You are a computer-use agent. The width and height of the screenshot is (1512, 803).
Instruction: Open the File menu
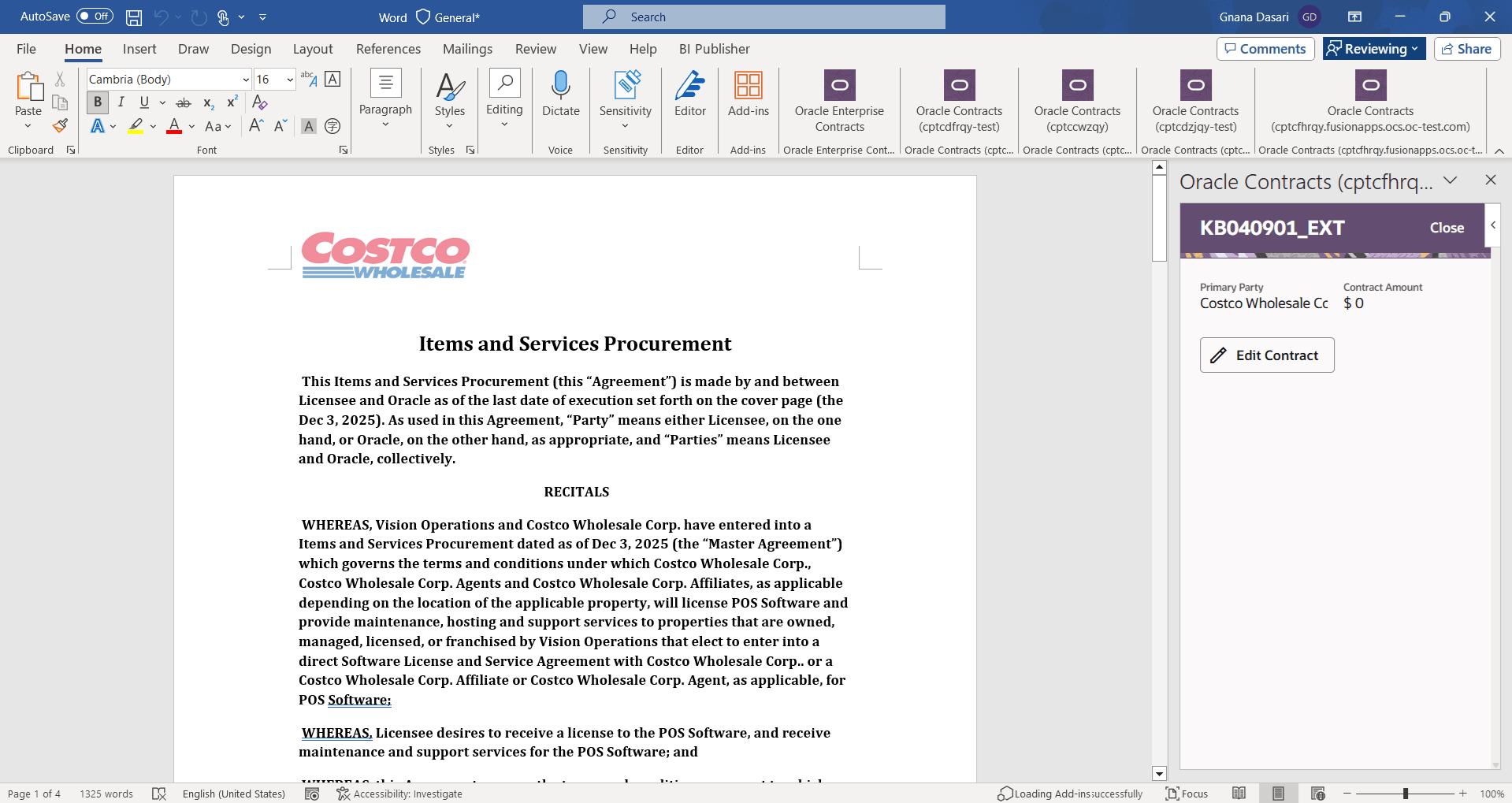point(26,49)
